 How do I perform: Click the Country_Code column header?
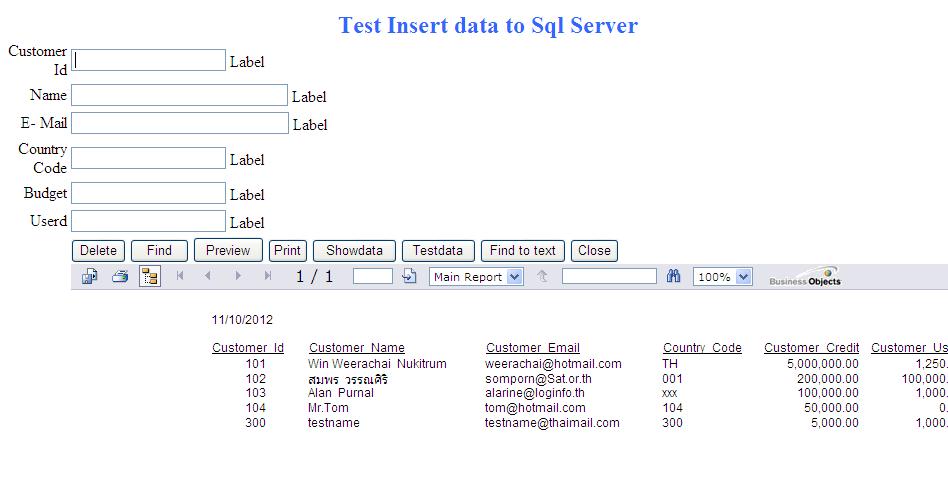(x=702, y=348)
